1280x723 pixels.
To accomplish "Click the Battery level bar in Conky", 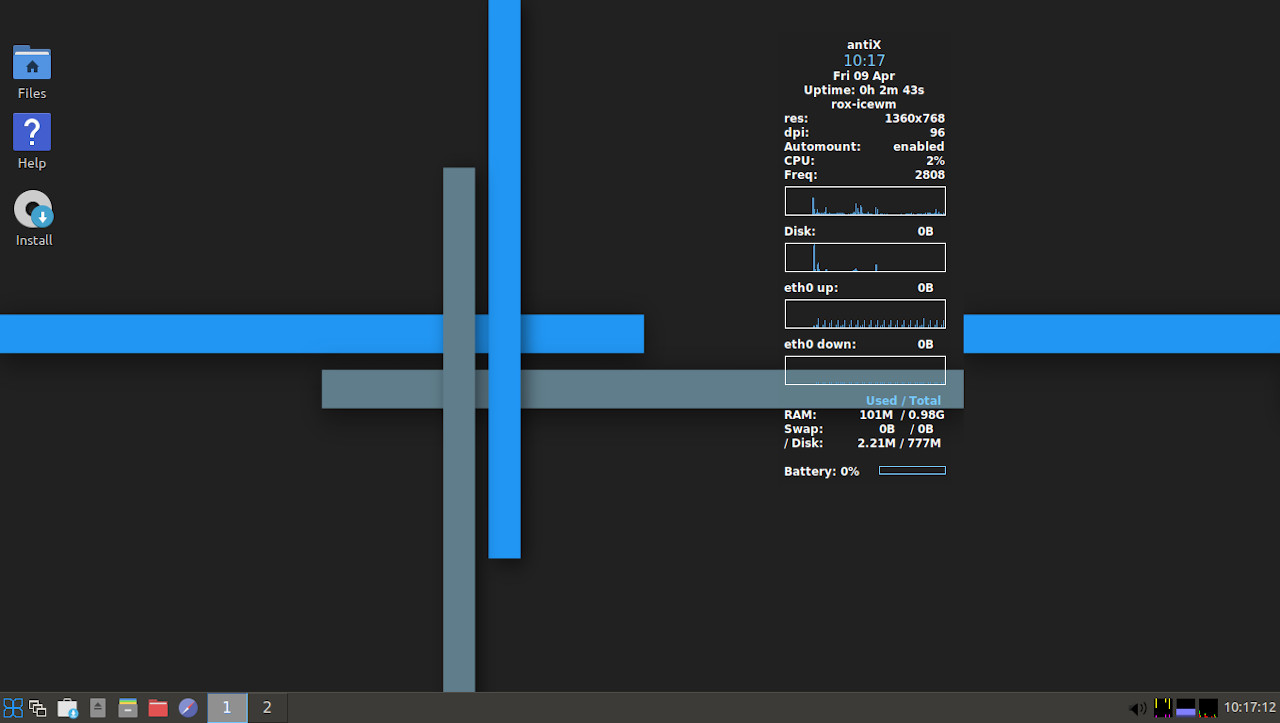I will coord(912,471).
